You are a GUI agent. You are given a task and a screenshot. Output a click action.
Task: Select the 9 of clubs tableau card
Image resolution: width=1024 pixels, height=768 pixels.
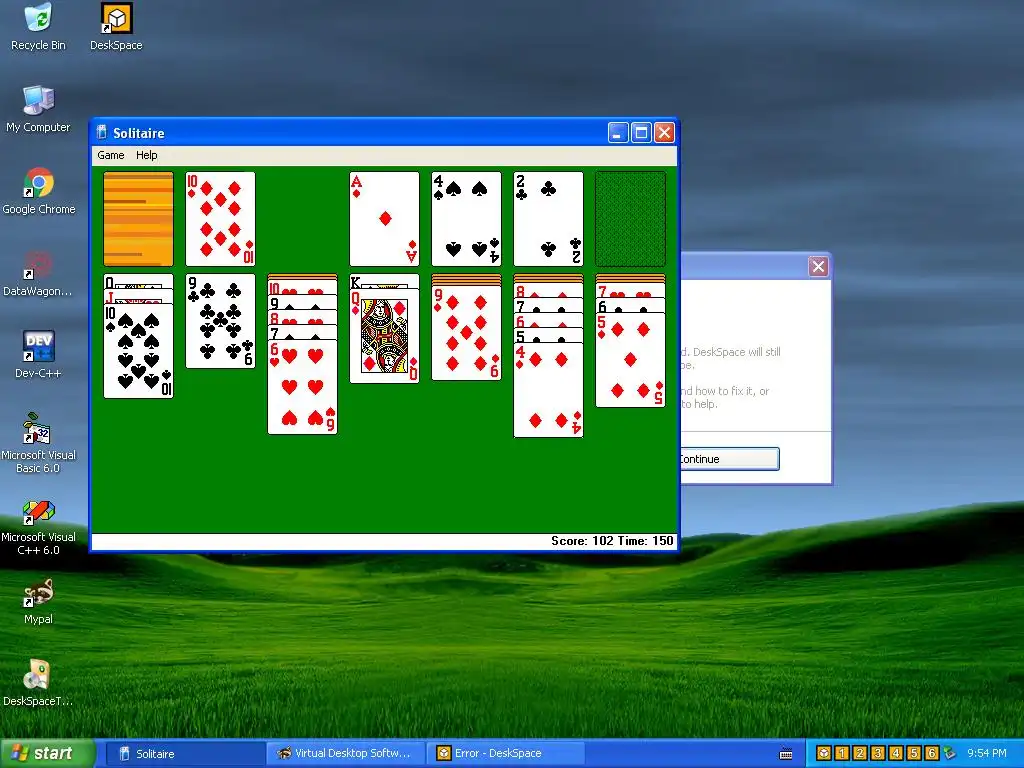click(220, 321)
